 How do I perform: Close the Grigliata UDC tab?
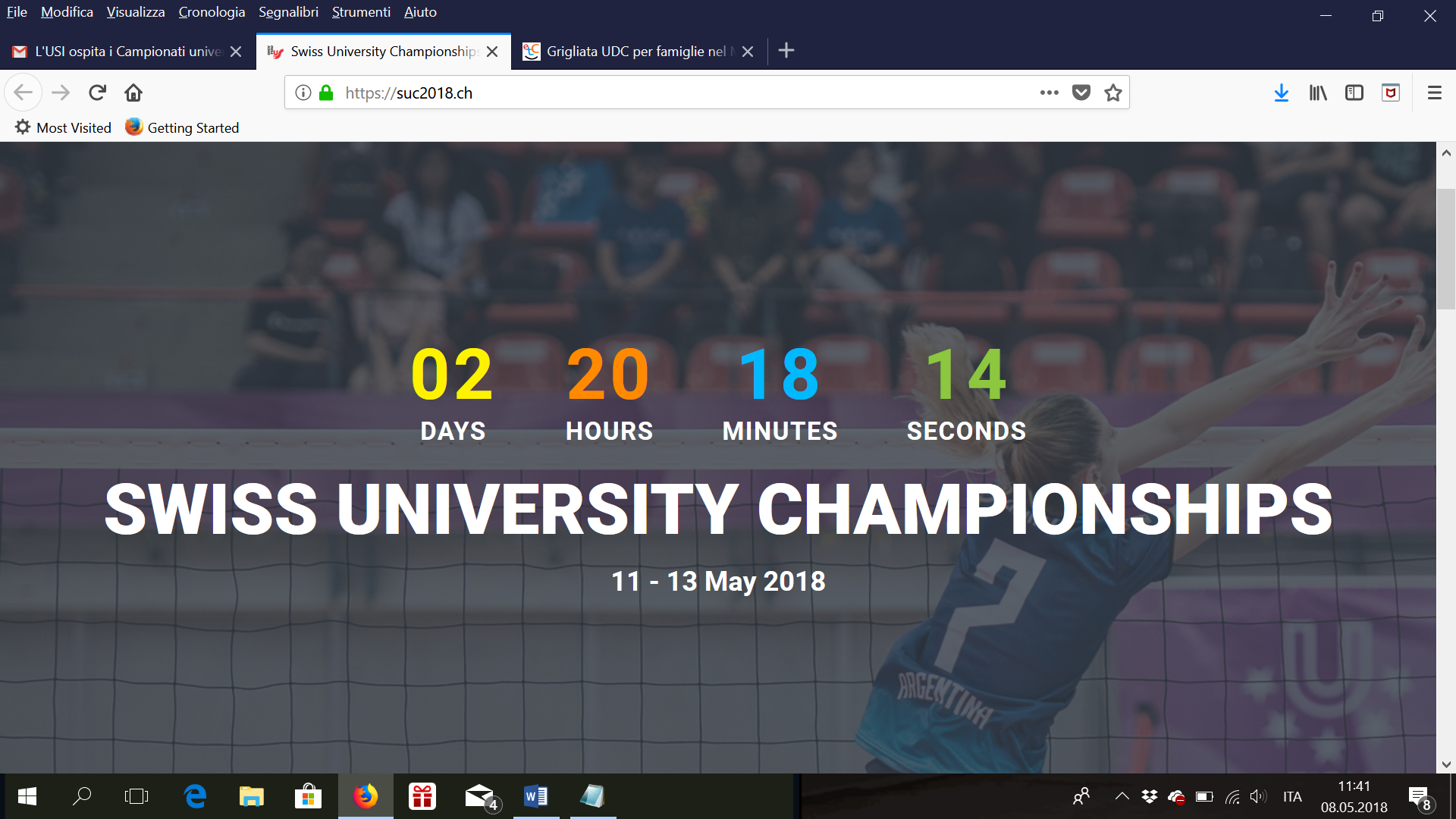click(x=748, y=52)
